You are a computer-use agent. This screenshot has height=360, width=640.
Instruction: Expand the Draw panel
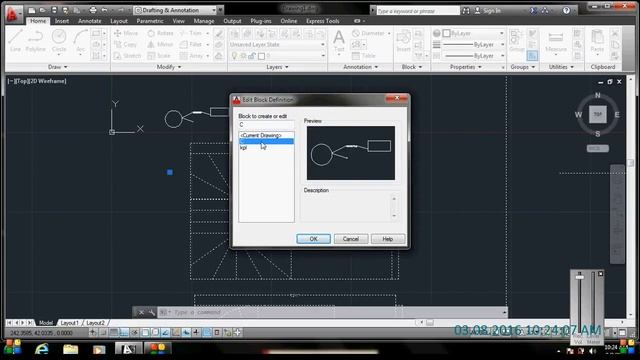pyautogui.click(x=58, y=67)
